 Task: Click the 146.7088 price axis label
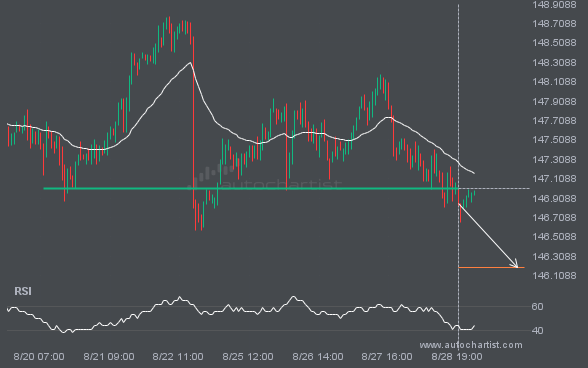554,218
